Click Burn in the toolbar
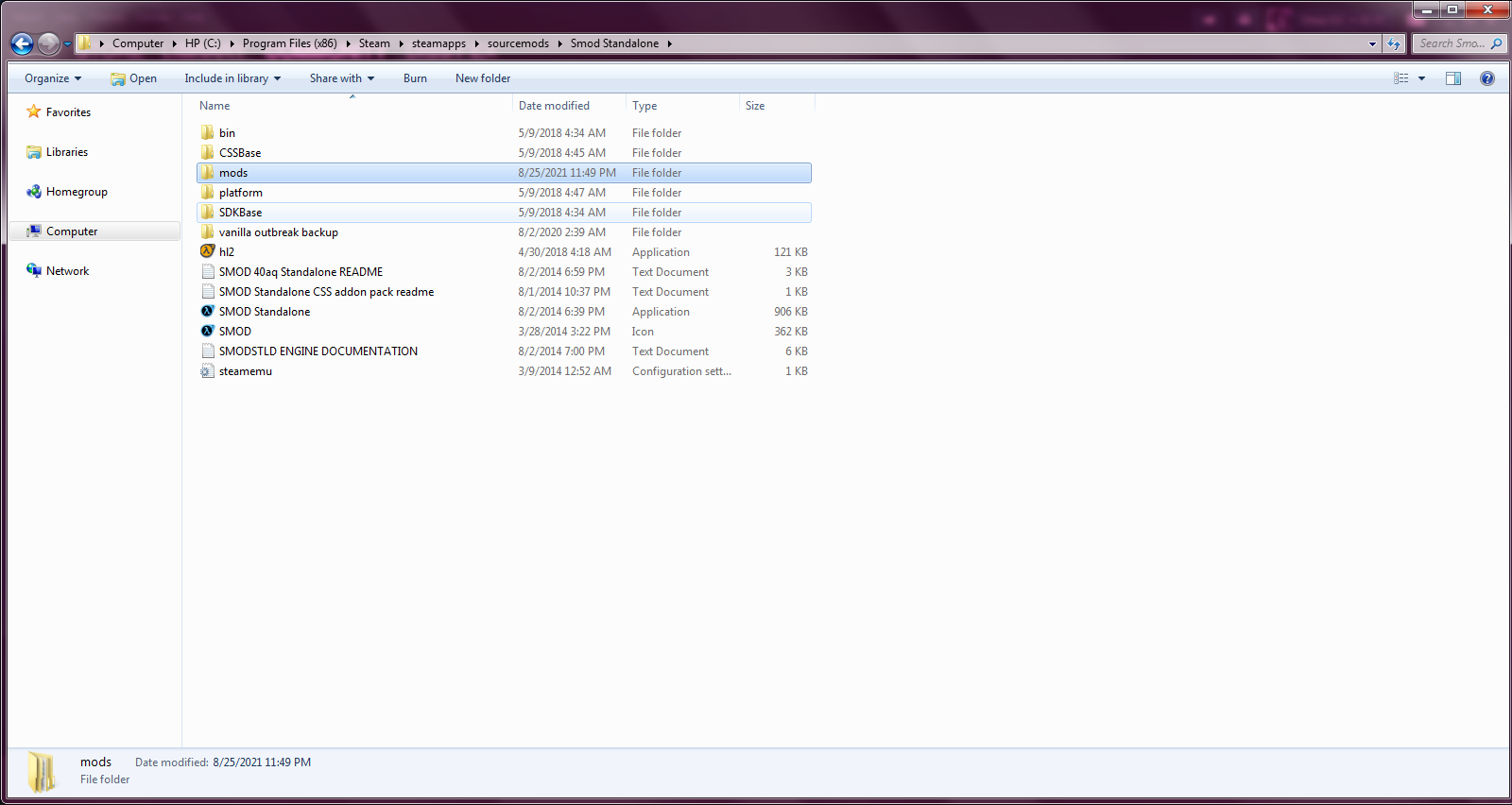The height and width of the screenshot is (805, 1512). 415,78
